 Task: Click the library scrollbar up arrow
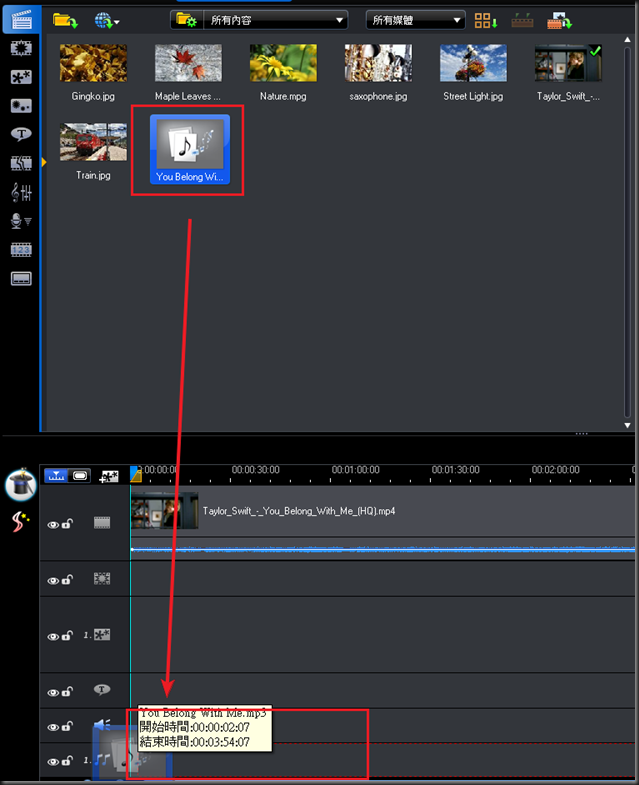(x=627, y=39)
